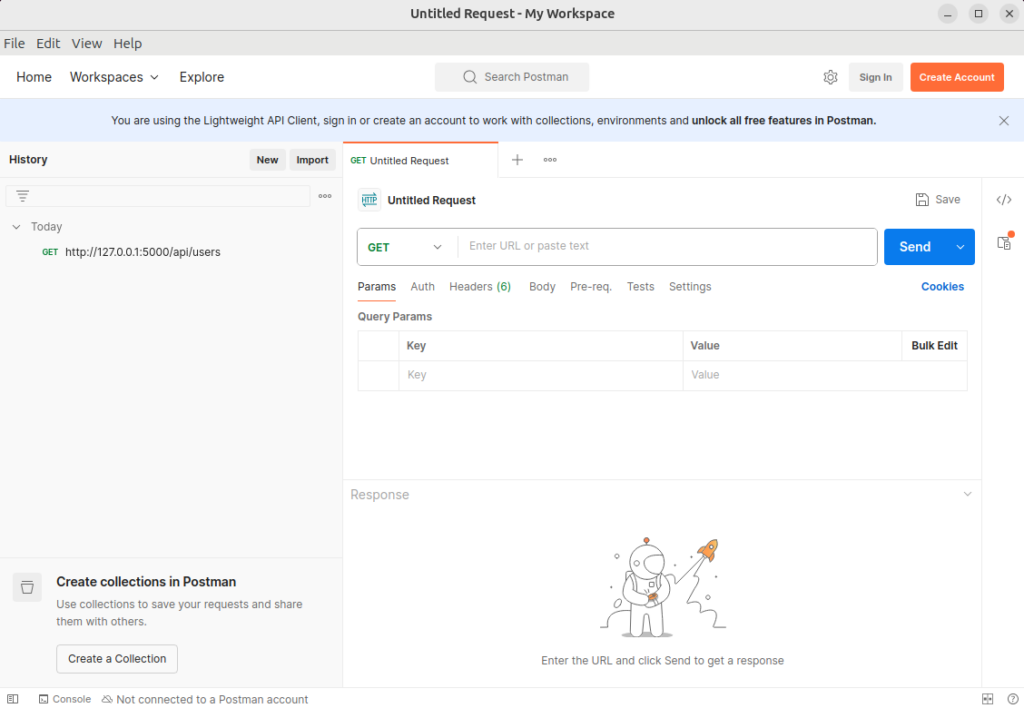This screenshot has height=708, width=1024.
Task: Open the Cookies link
Action: [942, 287]
